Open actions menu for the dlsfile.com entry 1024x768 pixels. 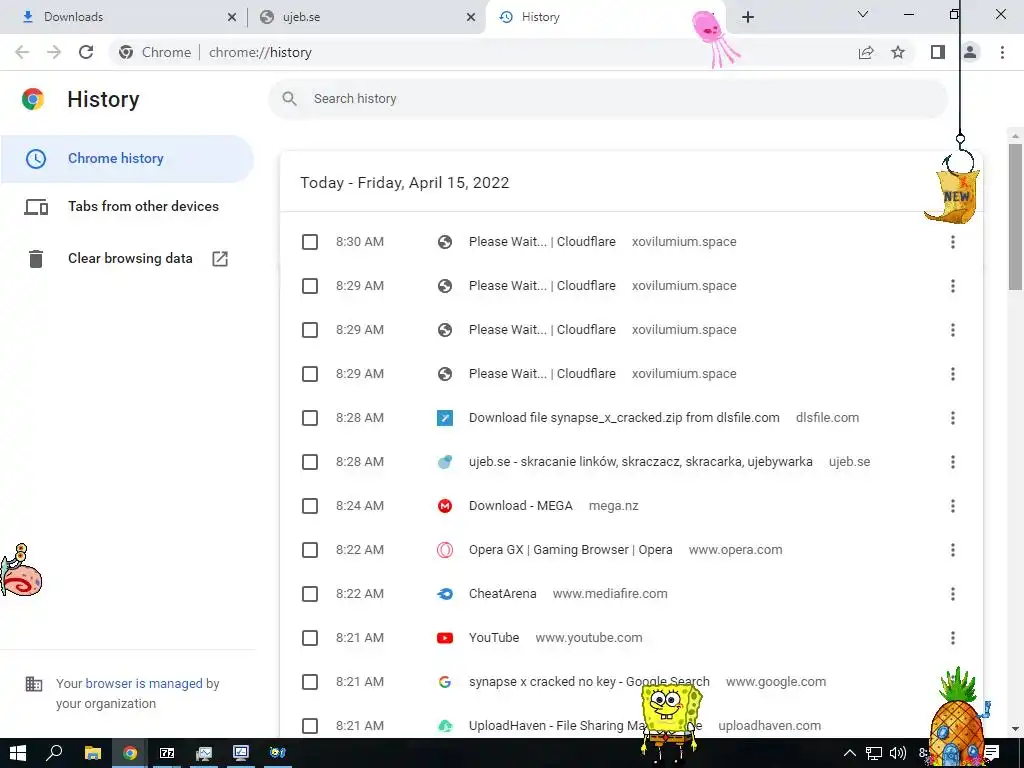click(x=953, y=418)
